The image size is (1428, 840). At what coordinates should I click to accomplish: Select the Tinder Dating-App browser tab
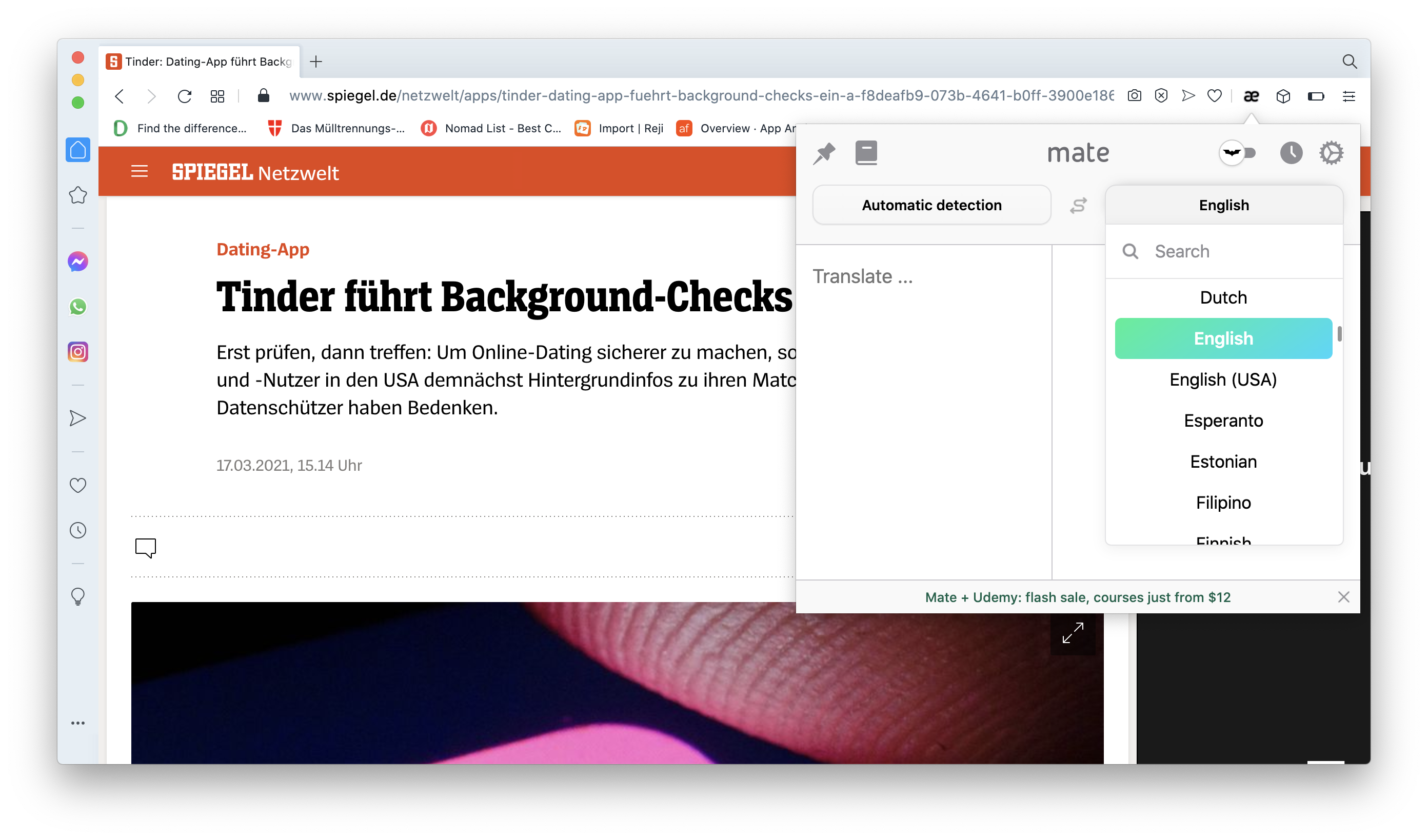click(x=199, y=61)
